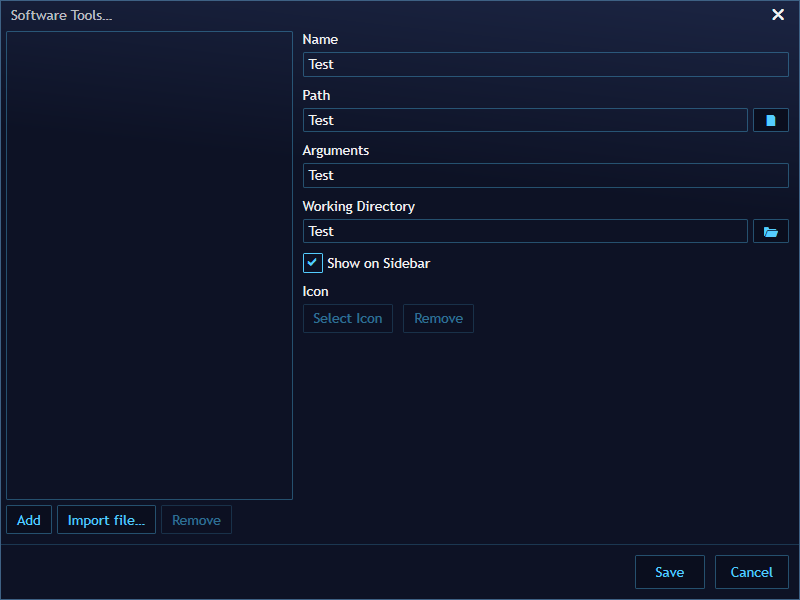Click the Working Directory text box
The height and width of the screenshot is (600, 800).
pos(525,231)
